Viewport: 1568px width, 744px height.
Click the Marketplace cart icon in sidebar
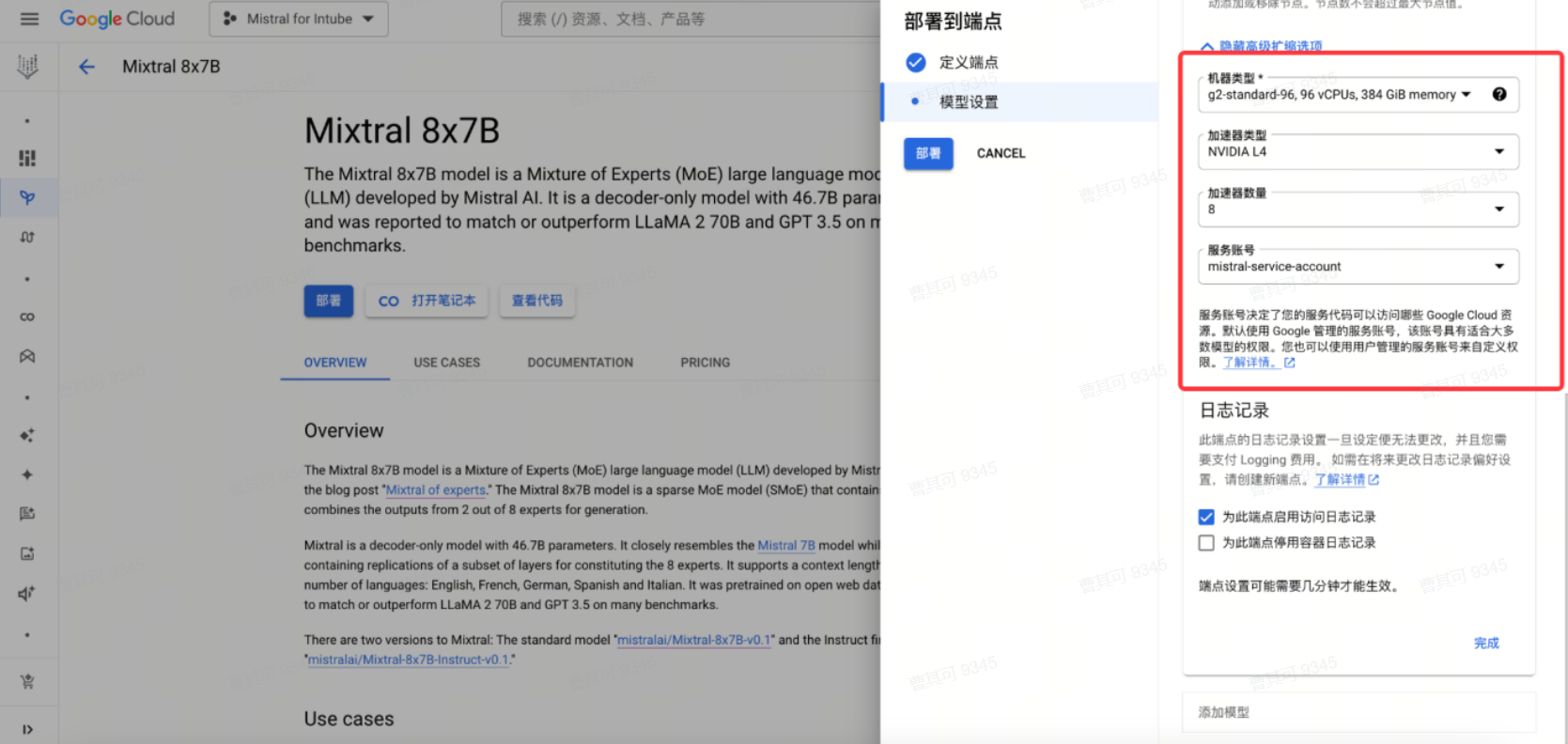point(27,681)
